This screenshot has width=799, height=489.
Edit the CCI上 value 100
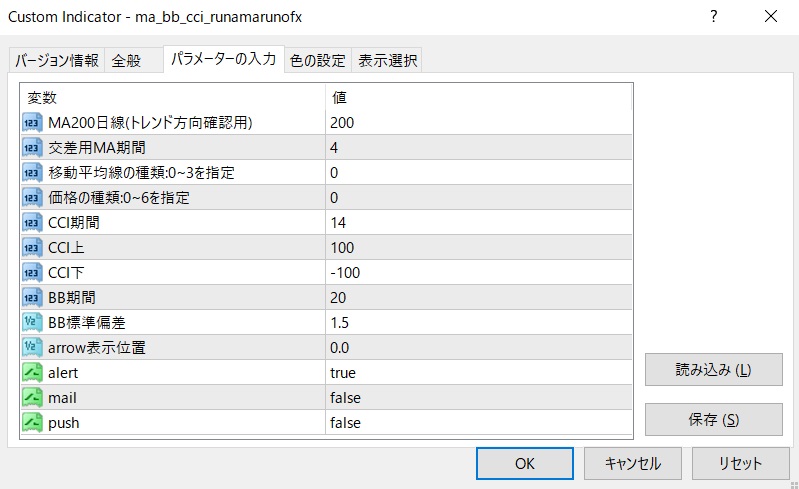pos(342,248)
